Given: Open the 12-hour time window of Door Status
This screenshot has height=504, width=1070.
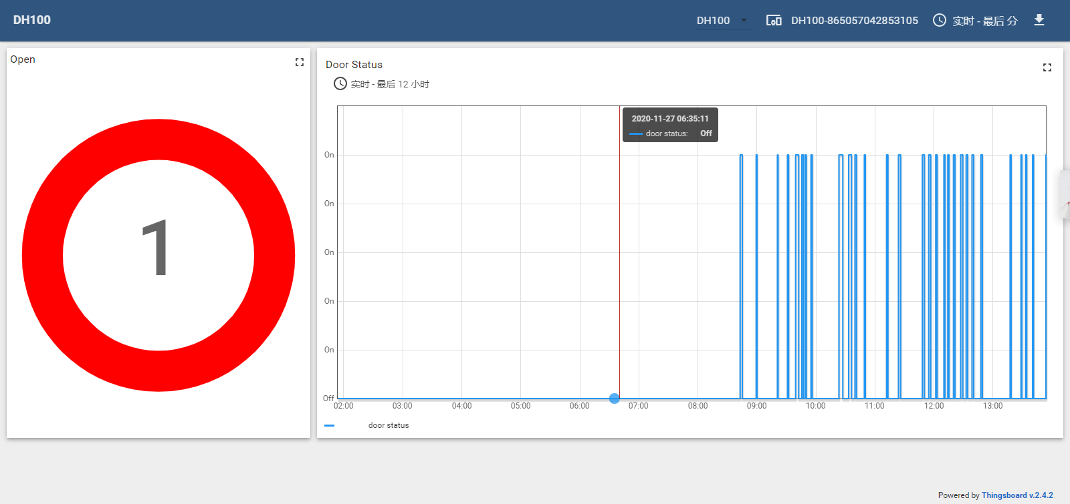Looking at the screenshot, I should [388, 84].
